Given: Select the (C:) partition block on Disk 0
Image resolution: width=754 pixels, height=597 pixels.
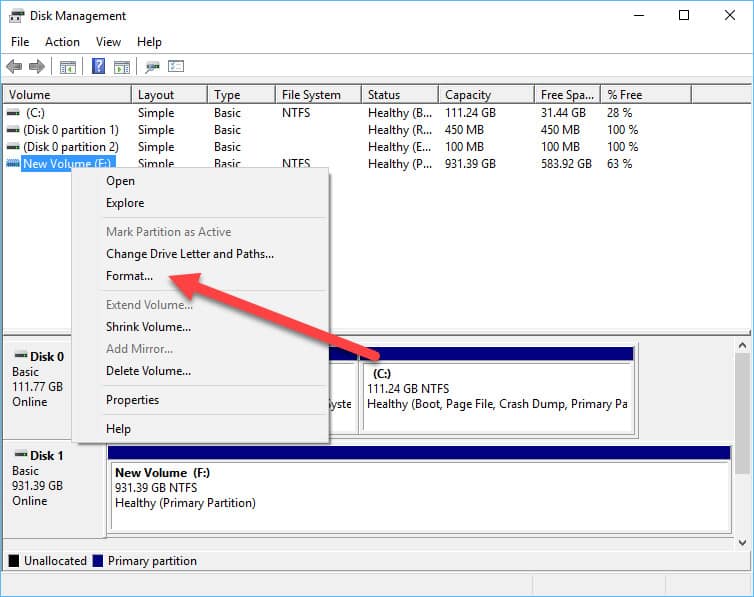Looking at the screenshot, I should click(x=498, y=390).
